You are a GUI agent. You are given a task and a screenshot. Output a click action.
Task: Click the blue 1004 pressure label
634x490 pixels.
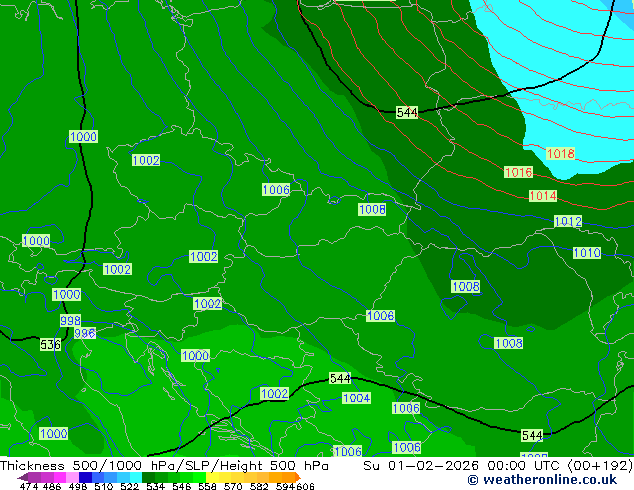pyautogui.click(x=356, y=398)
